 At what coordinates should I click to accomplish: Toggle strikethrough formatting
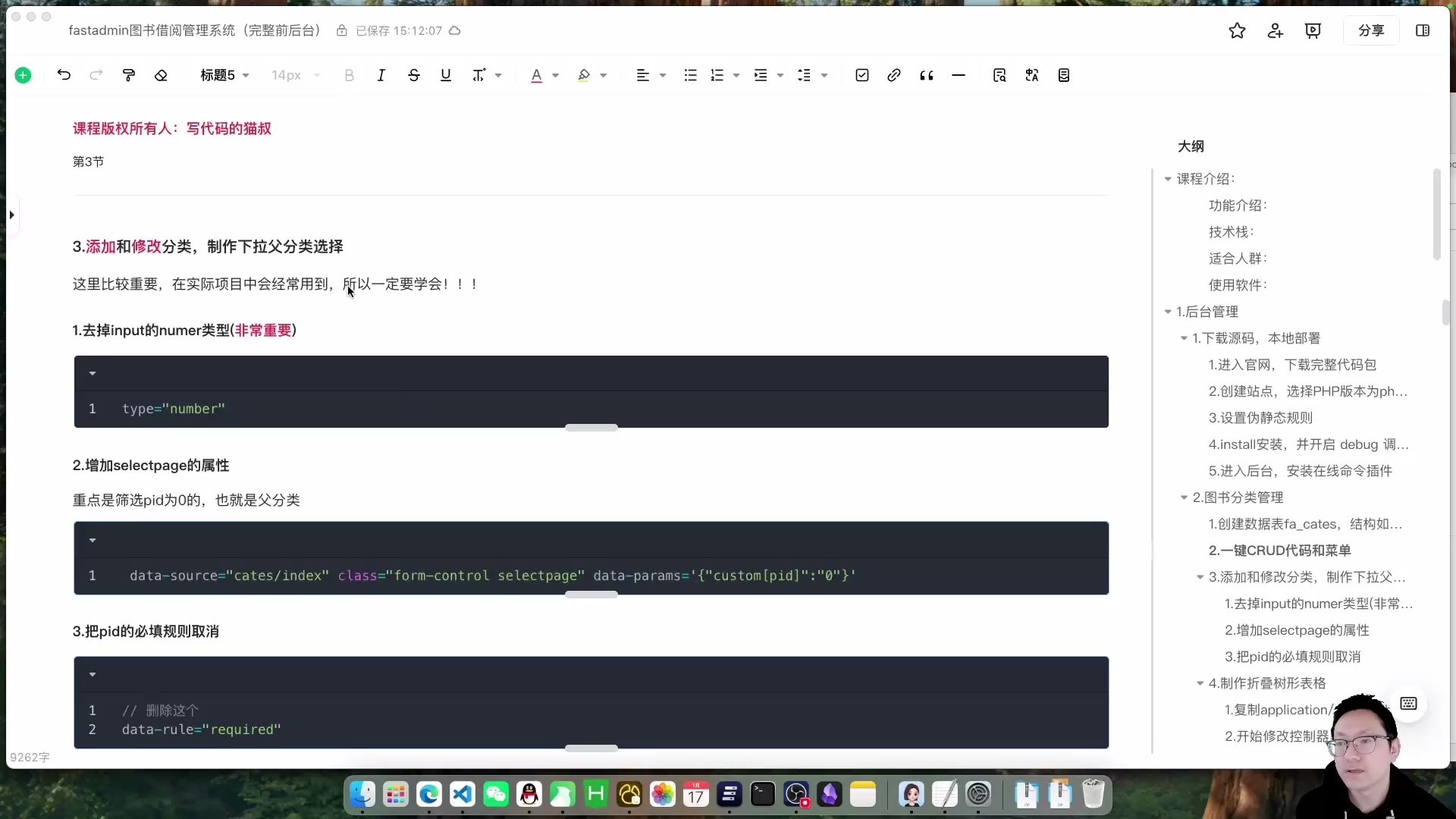tap(413, 75)
